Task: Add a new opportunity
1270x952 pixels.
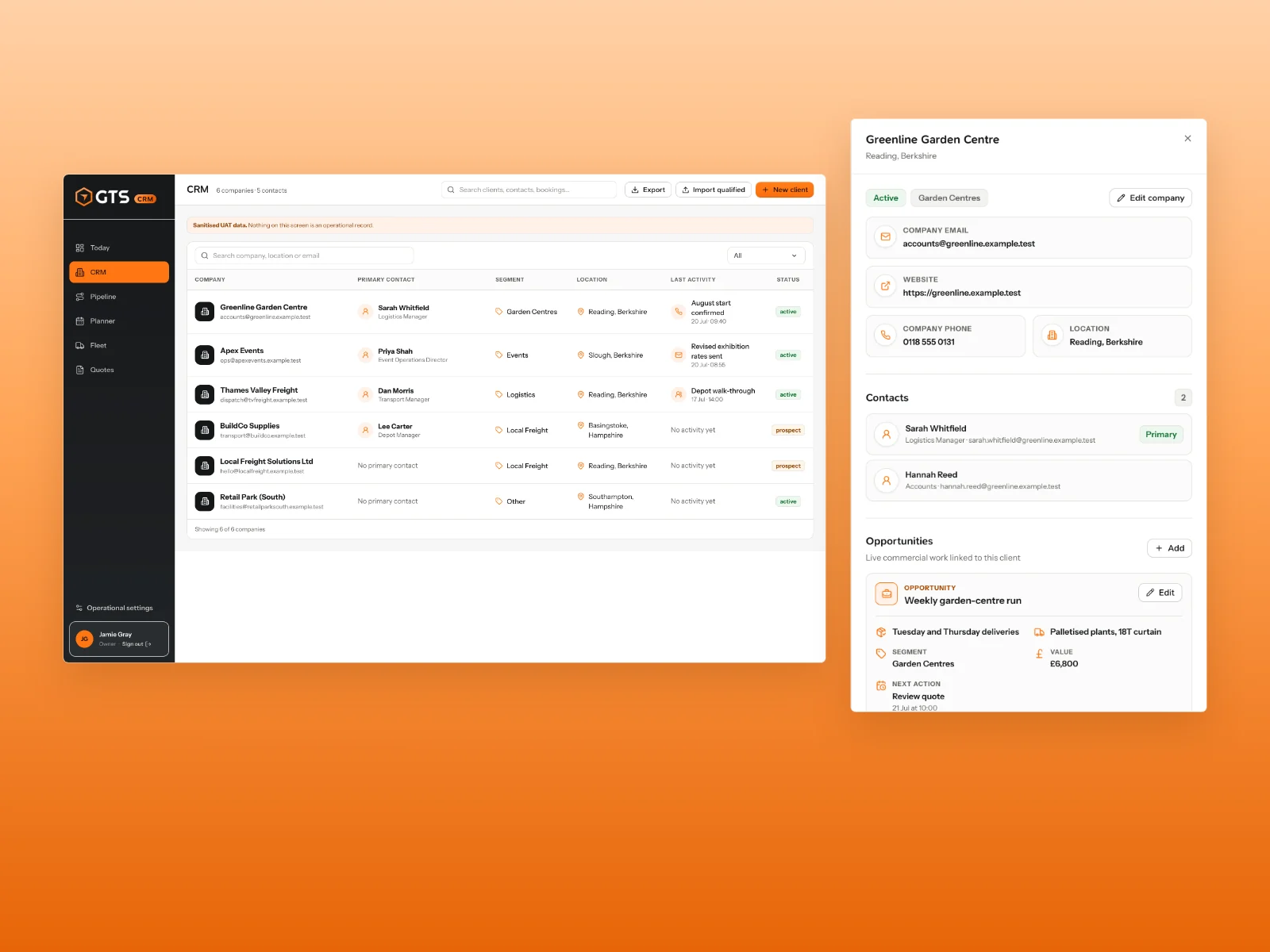Action: tap(1169, 548)
